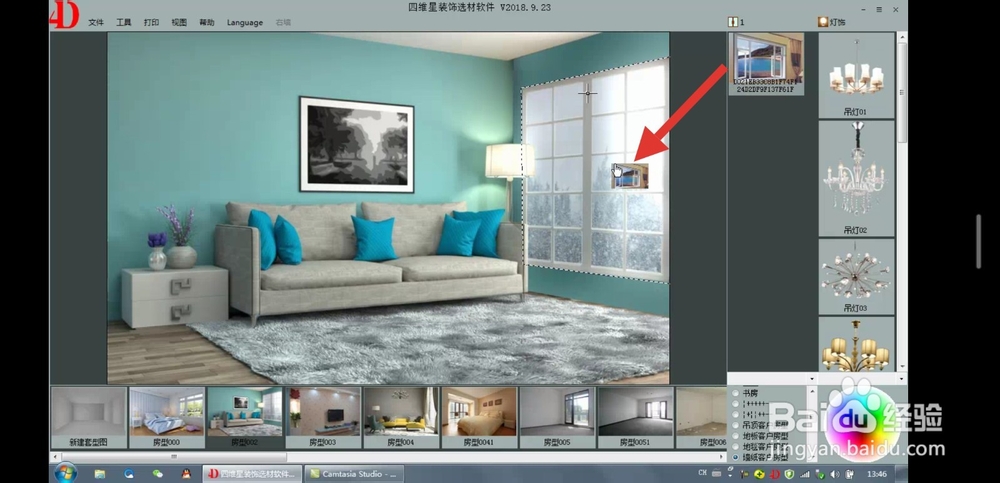The height and width of the screenshot is (483, 1000).
Task: Select the radio button just below 书房
Action: tap(735, 404)
